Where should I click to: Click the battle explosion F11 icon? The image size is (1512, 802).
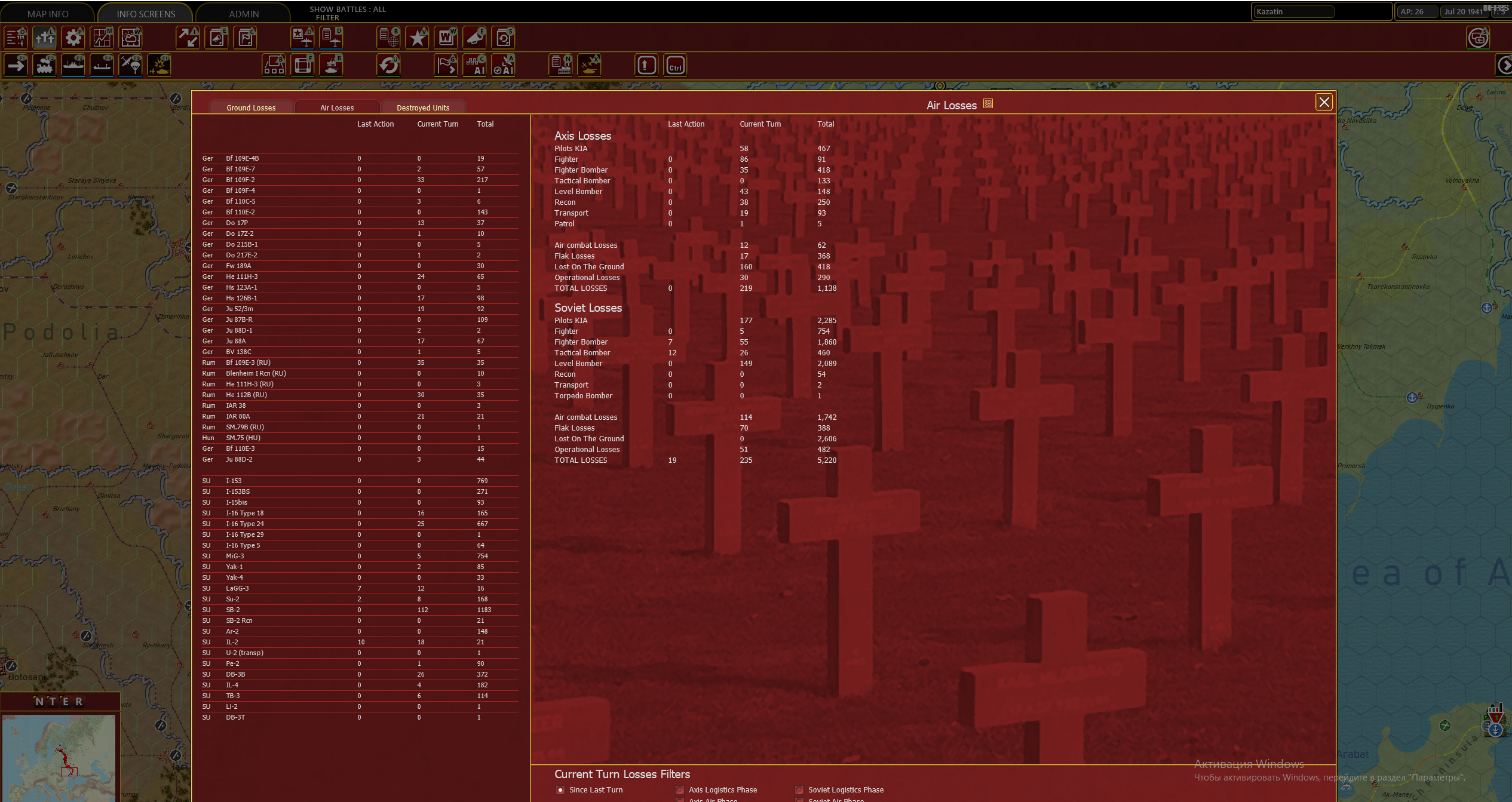[160, 65]
